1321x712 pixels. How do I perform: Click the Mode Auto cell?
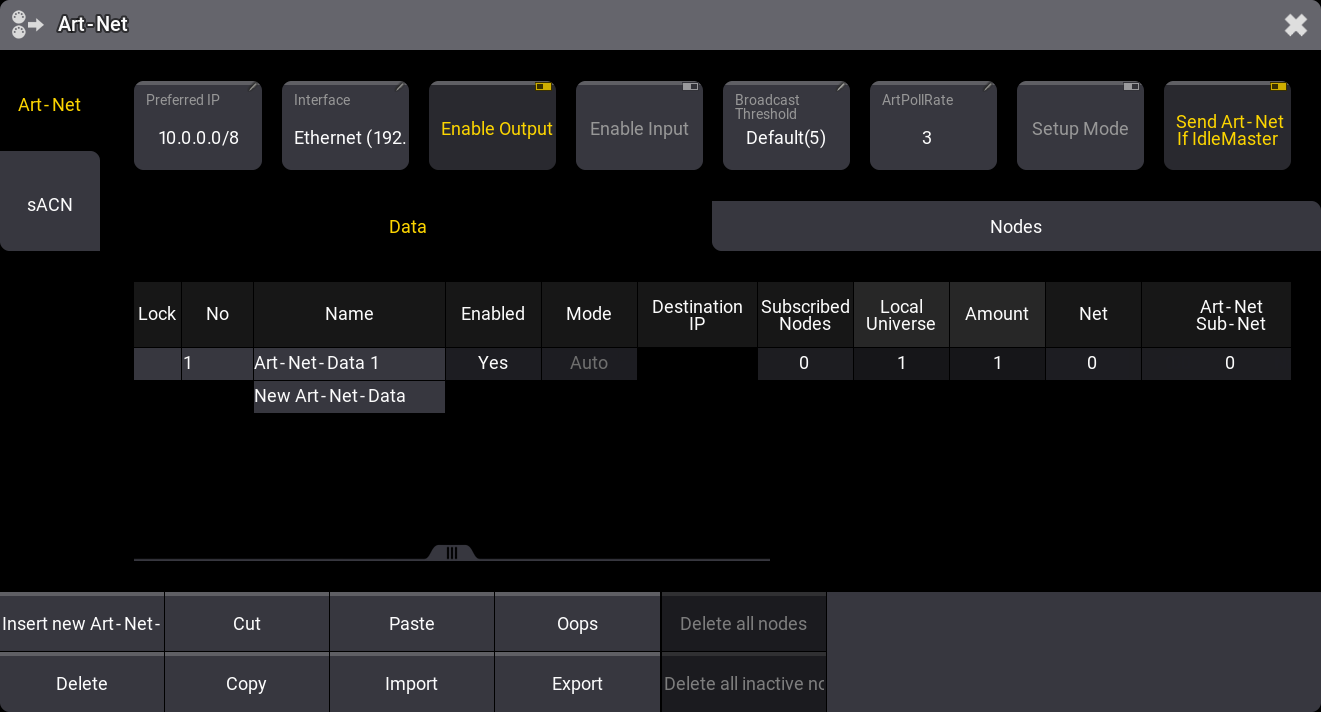[x=589, y=364]
